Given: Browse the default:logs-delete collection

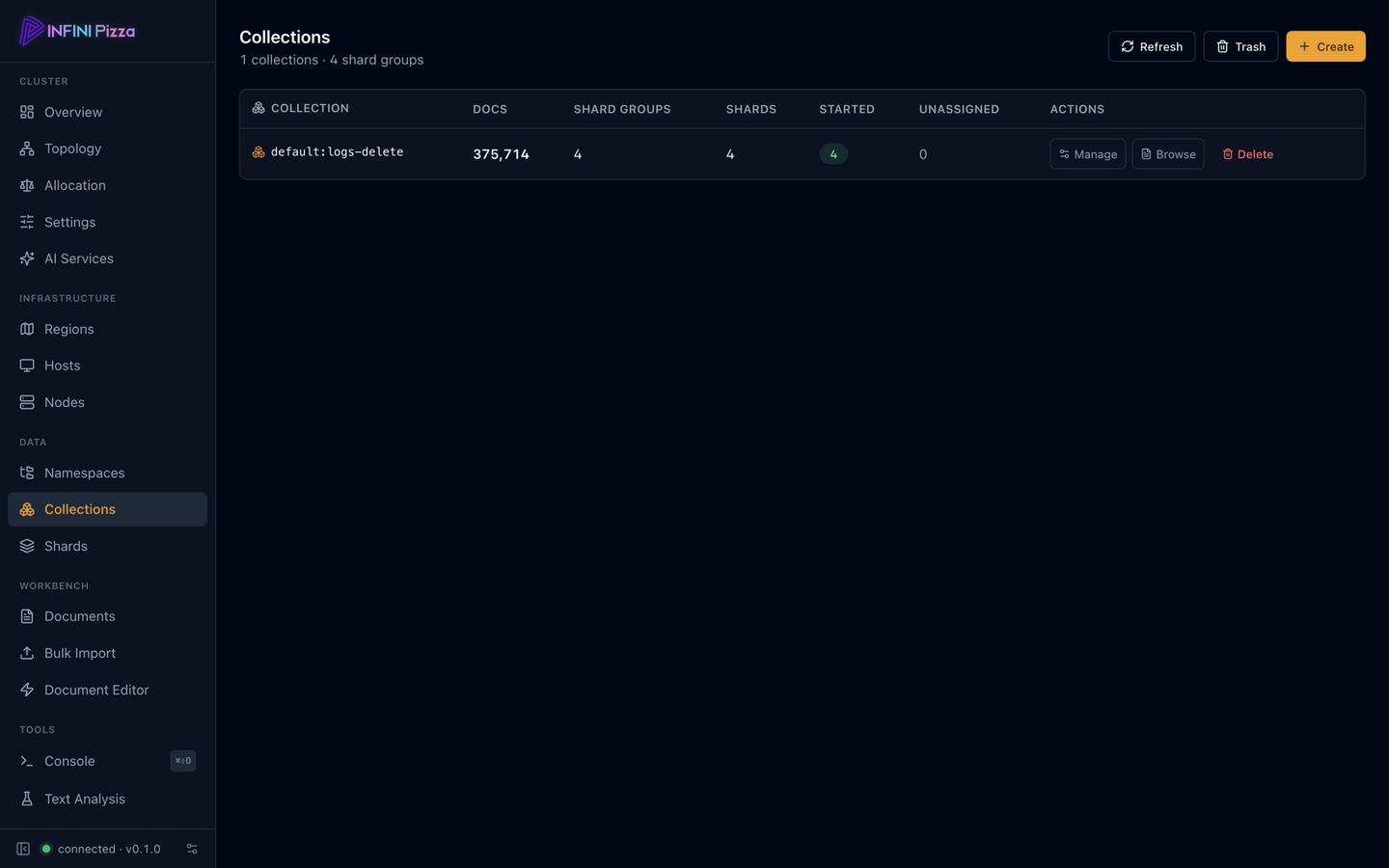Looking at the screenshot, I should tap(1168, 154).
